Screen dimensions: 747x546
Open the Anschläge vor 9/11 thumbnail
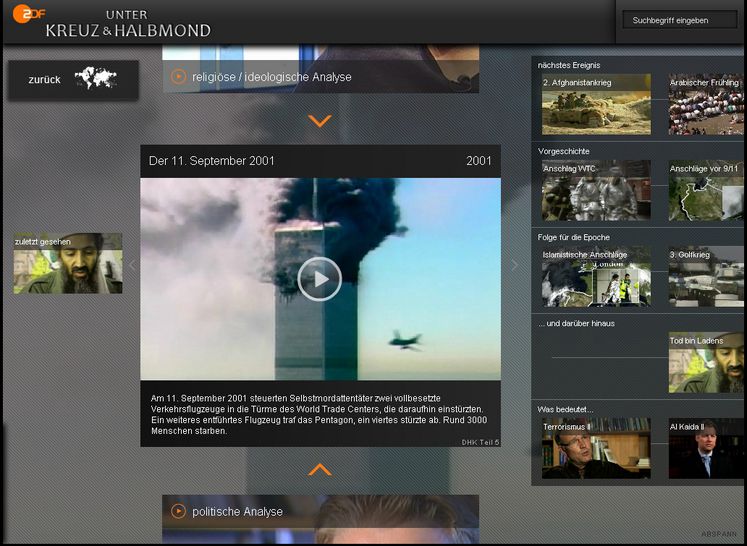tap(706, 190)
